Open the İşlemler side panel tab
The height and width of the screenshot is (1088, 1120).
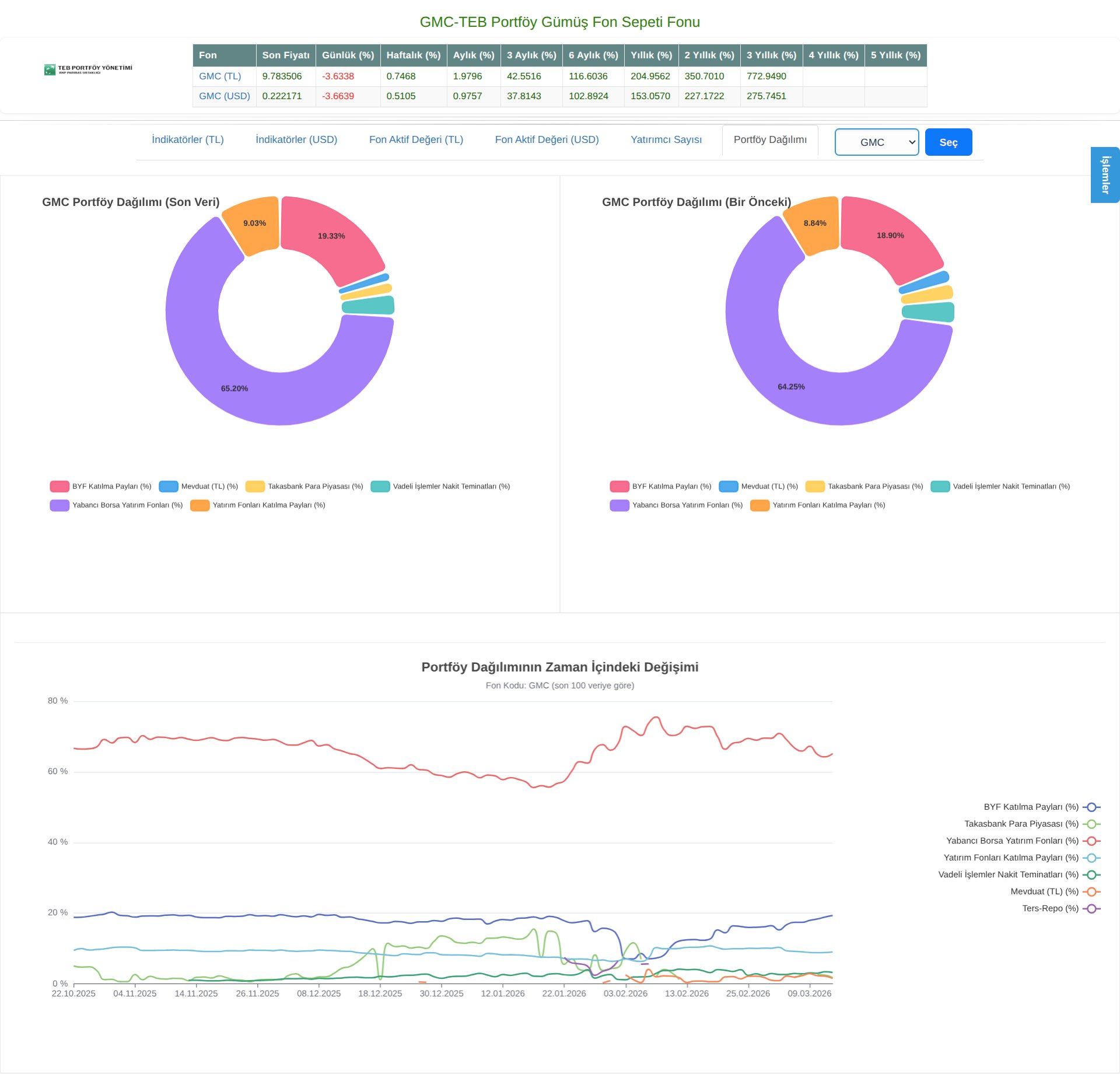coord(1105,175)
